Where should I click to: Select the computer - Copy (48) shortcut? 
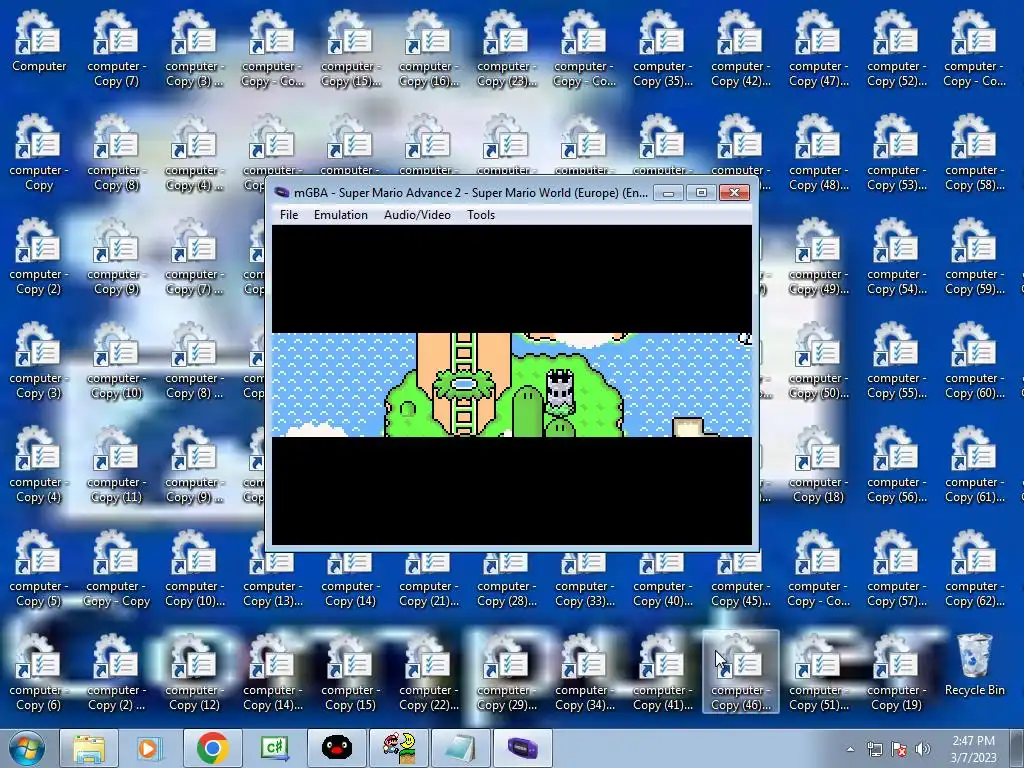click(x=818, y=152)
